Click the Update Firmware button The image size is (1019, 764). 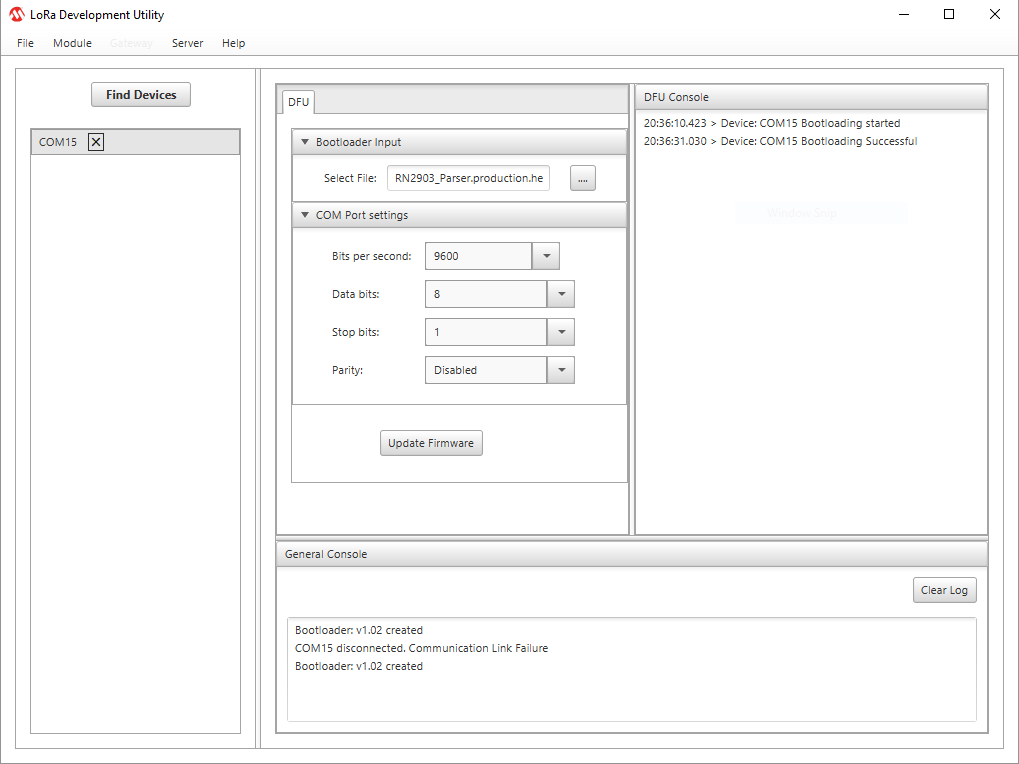click(431, 443)
